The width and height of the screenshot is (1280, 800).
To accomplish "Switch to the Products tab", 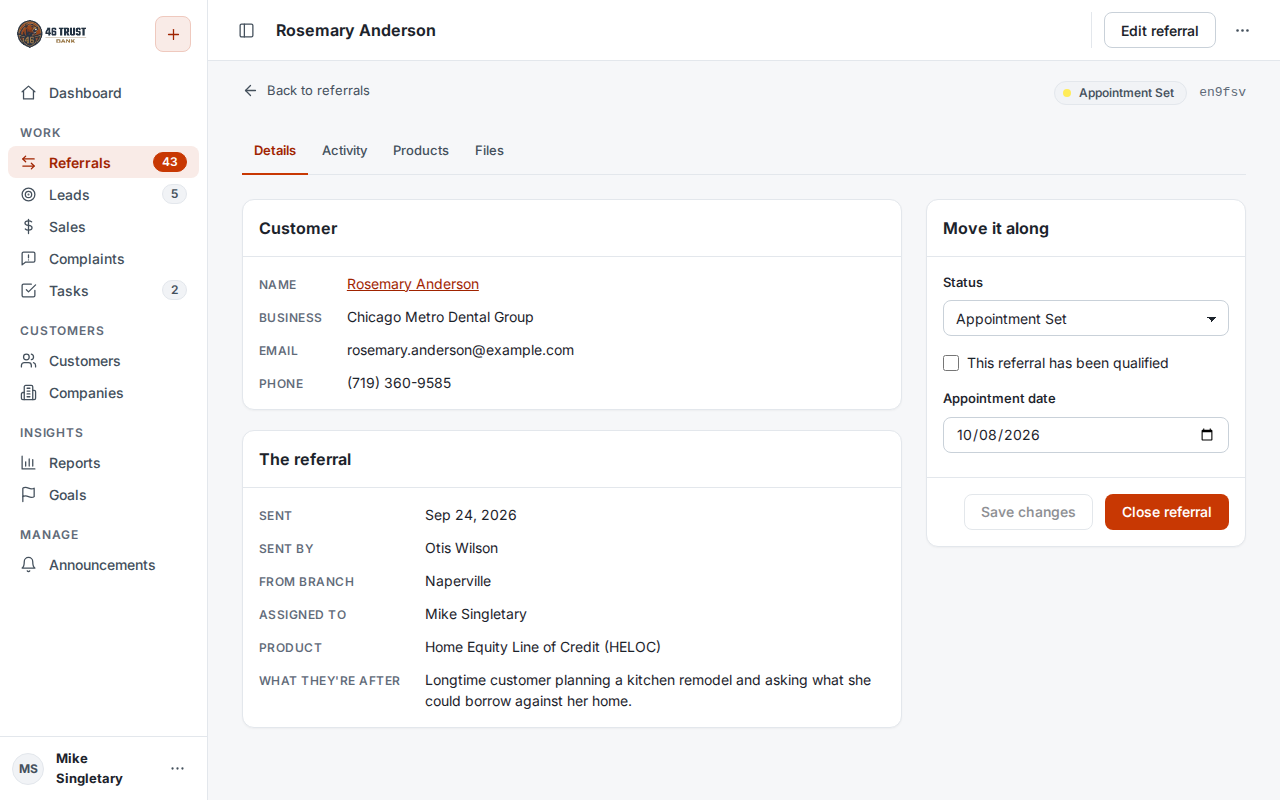I will click(x=421, y=151).
